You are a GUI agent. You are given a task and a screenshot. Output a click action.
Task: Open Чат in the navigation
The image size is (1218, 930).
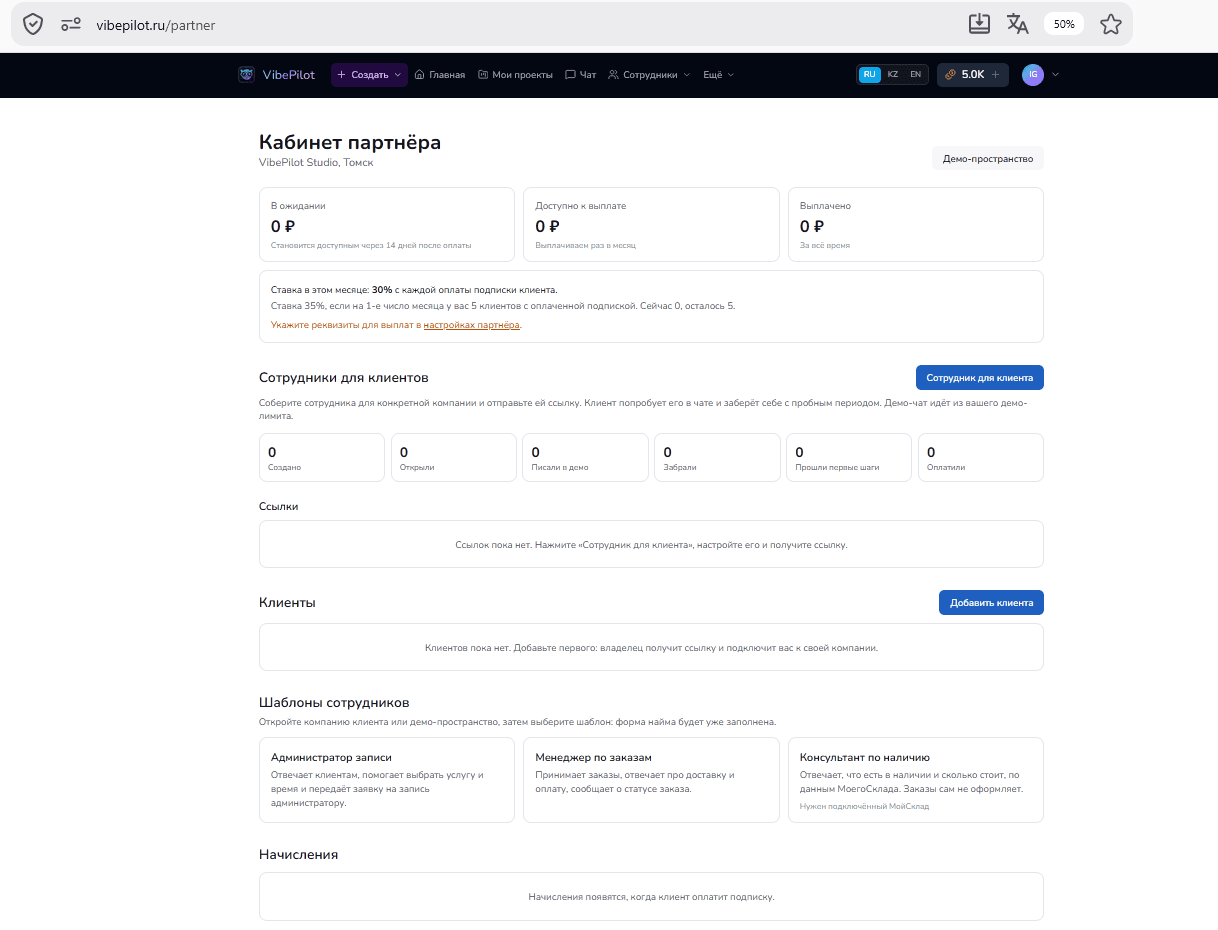(580, 74)
